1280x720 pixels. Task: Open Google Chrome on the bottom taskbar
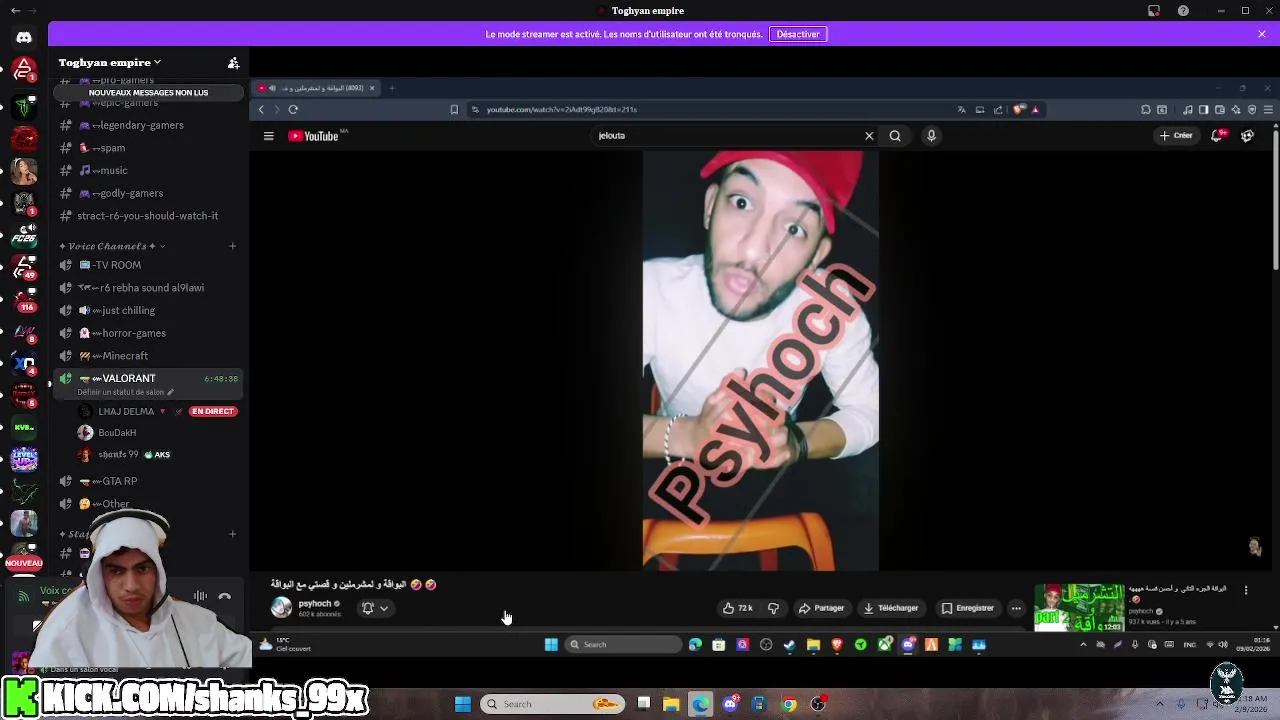click(789, 704)
